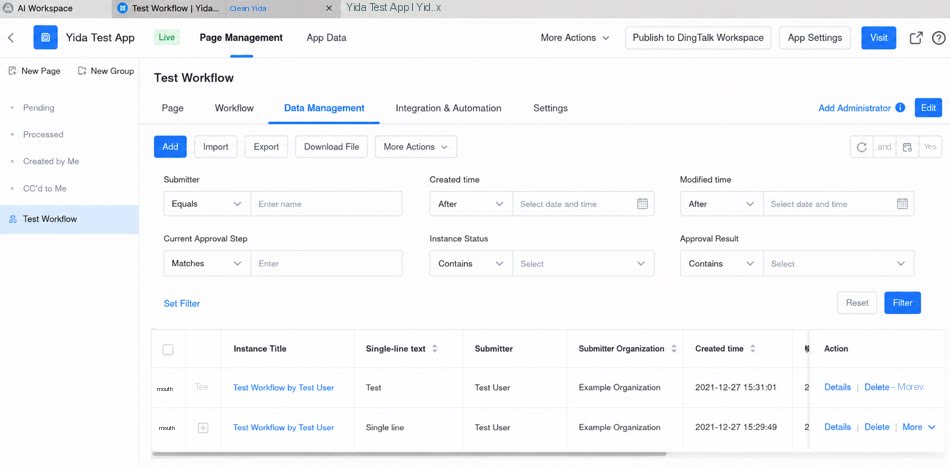The image size is (950, 466).
Task: Switch to the Workflow tab
Action: point(234,108)
